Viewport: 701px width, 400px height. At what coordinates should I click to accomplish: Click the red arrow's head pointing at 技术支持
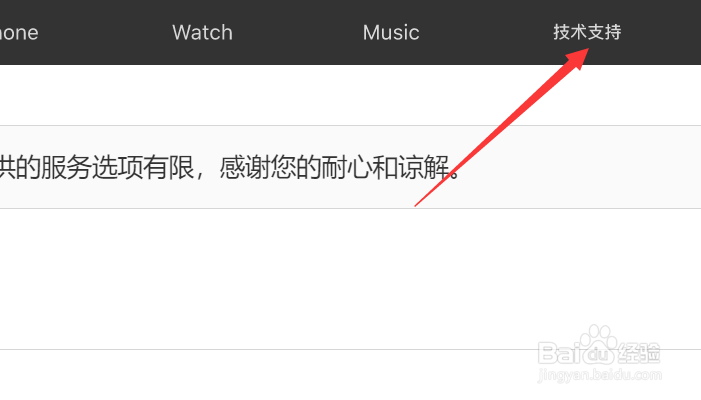578,58
